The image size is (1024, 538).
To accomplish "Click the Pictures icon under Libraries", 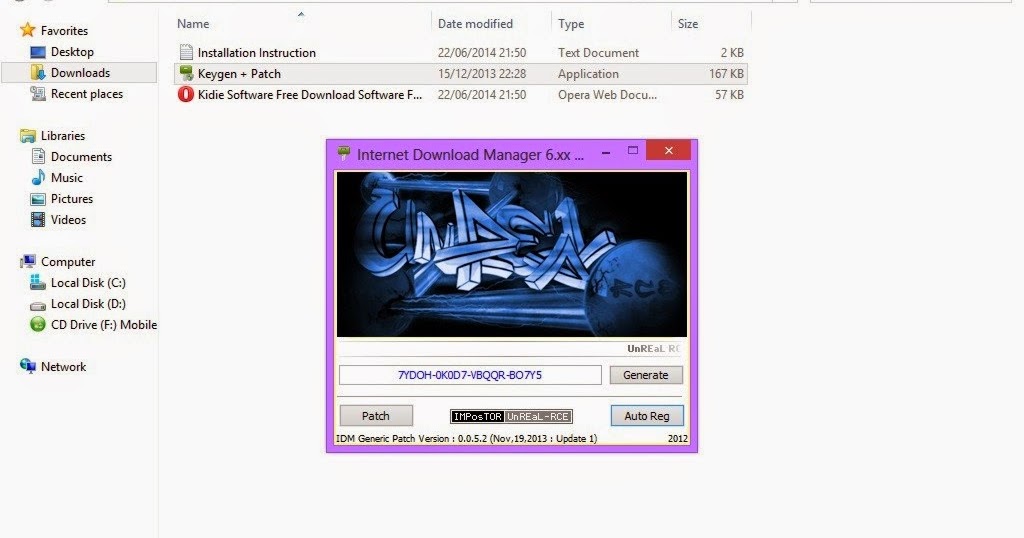I will [x=38, y=198].
